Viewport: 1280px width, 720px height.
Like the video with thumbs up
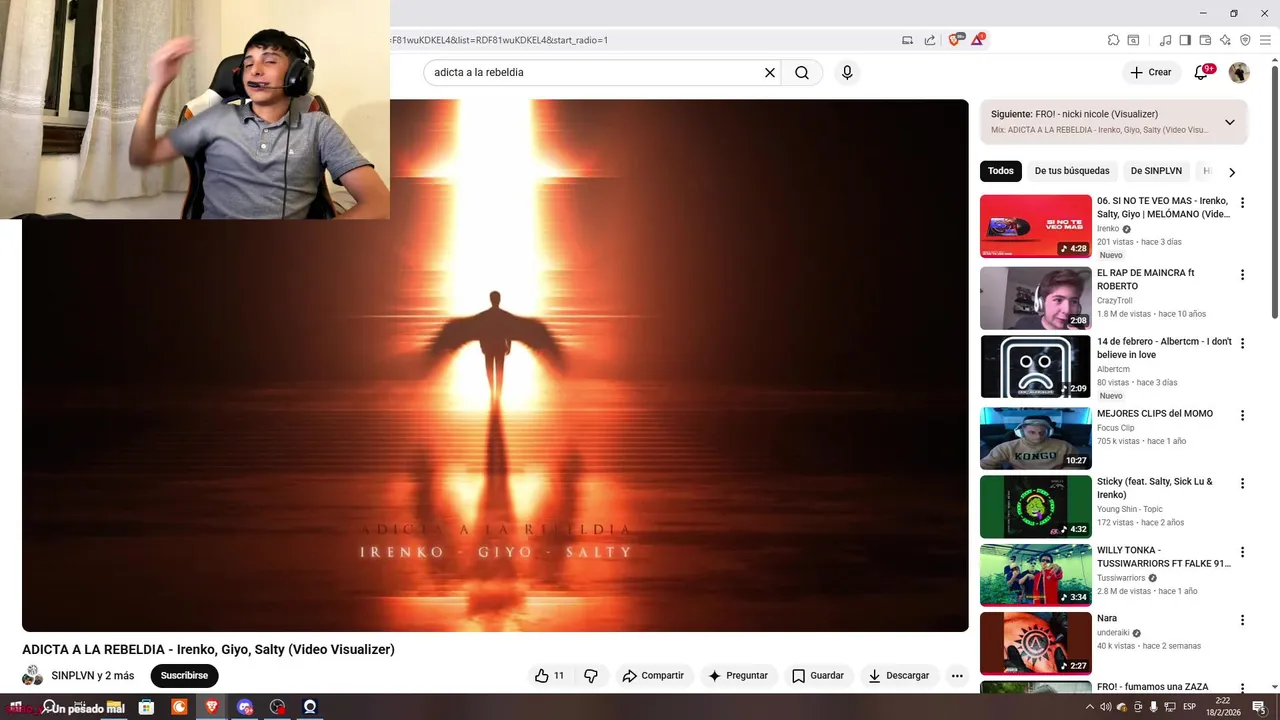coord(549,676)
